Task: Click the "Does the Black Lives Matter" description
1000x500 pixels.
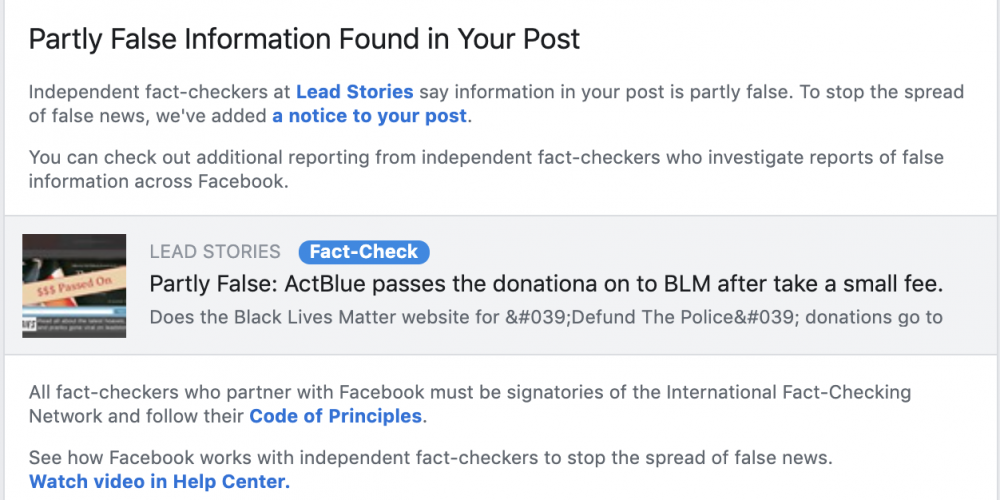Action: (546, 318)
